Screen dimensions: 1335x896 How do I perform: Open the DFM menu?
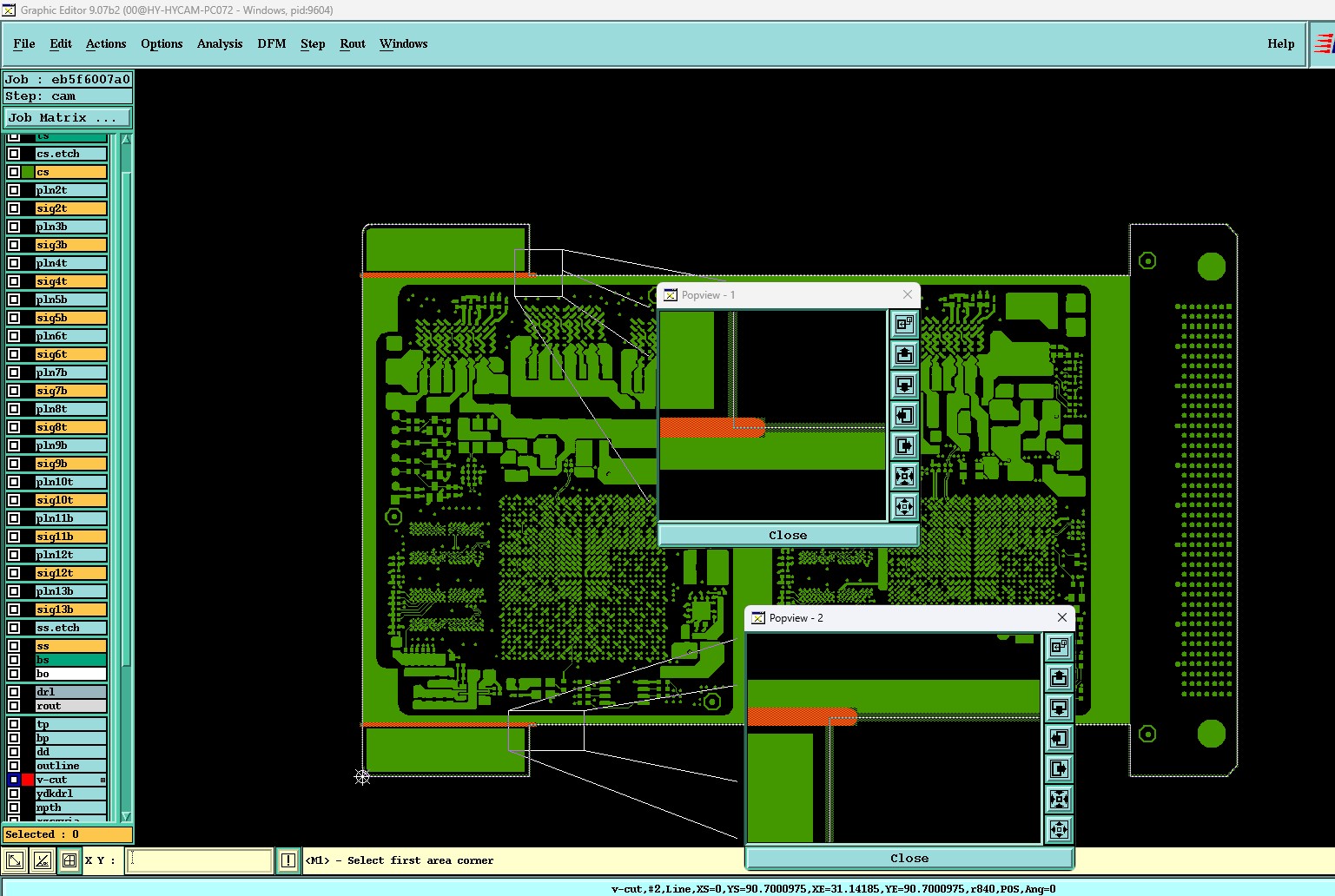(x=272, y=43)
